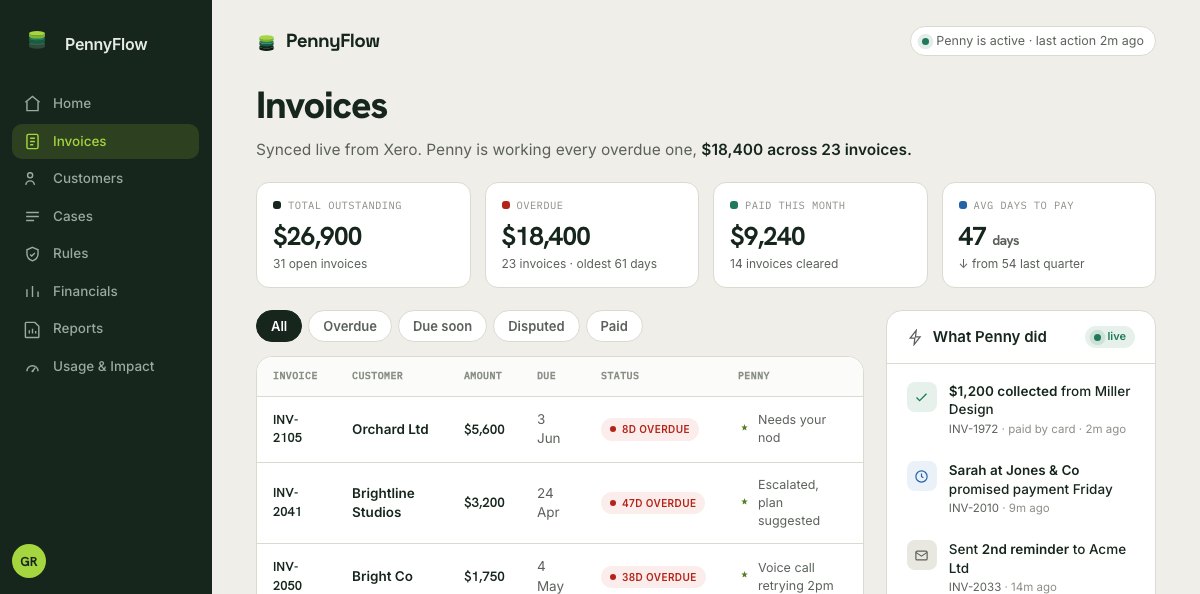
Task: Open invoice INV-2105
Action: 286,429
